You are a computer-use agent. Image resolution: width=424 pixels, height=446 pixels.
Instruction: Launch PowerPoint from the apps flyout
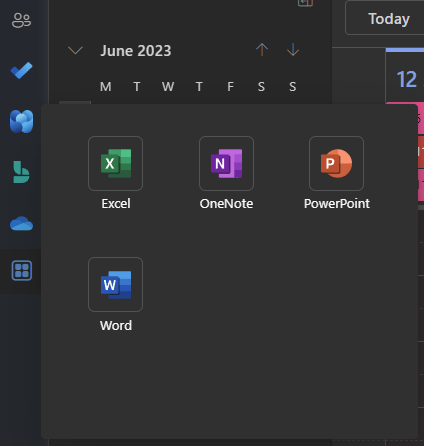click(336, 163)
